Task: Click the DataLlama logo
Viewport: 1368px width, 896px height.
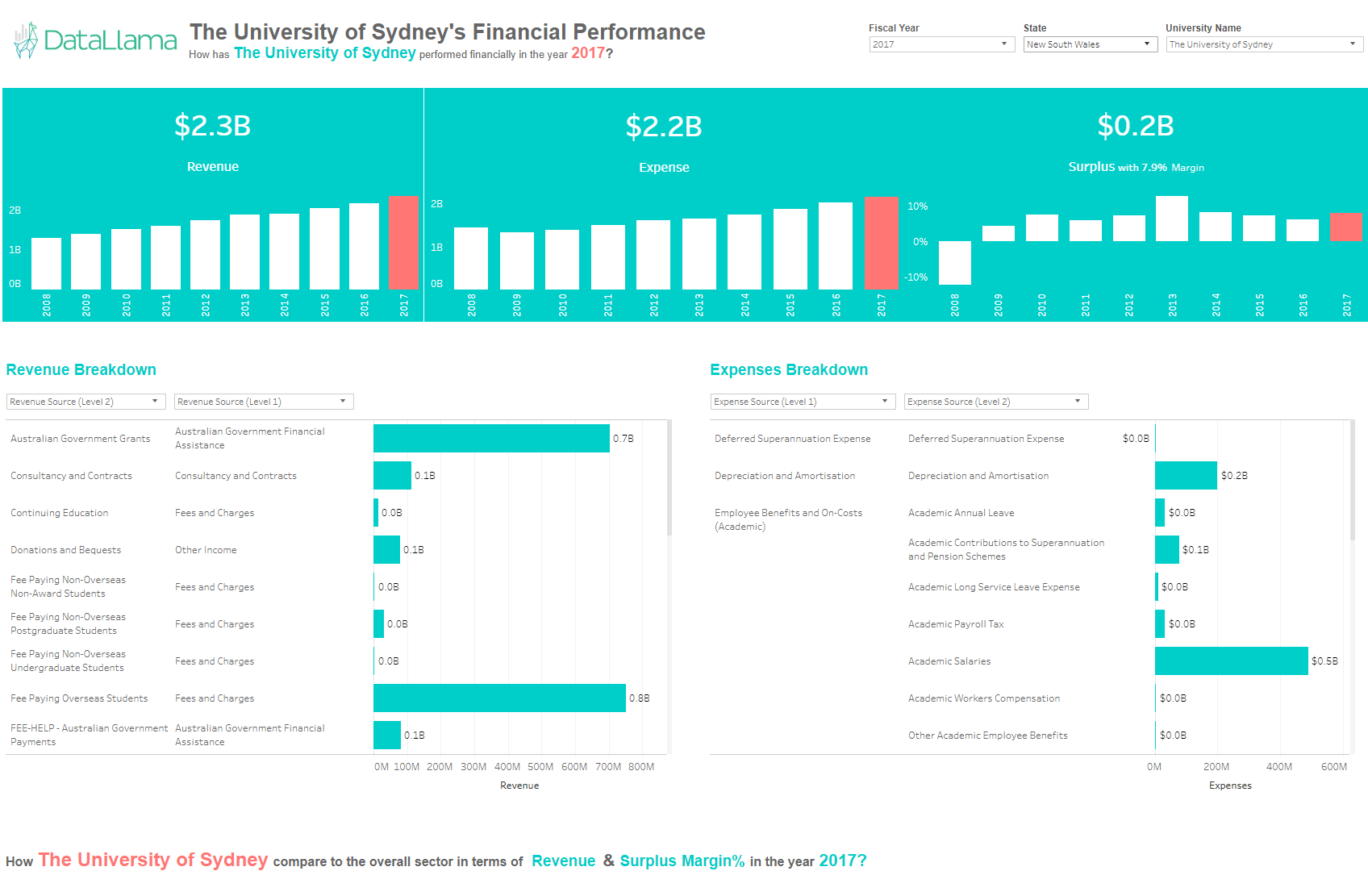Action: pyautogui.click(x=95, y=40)
